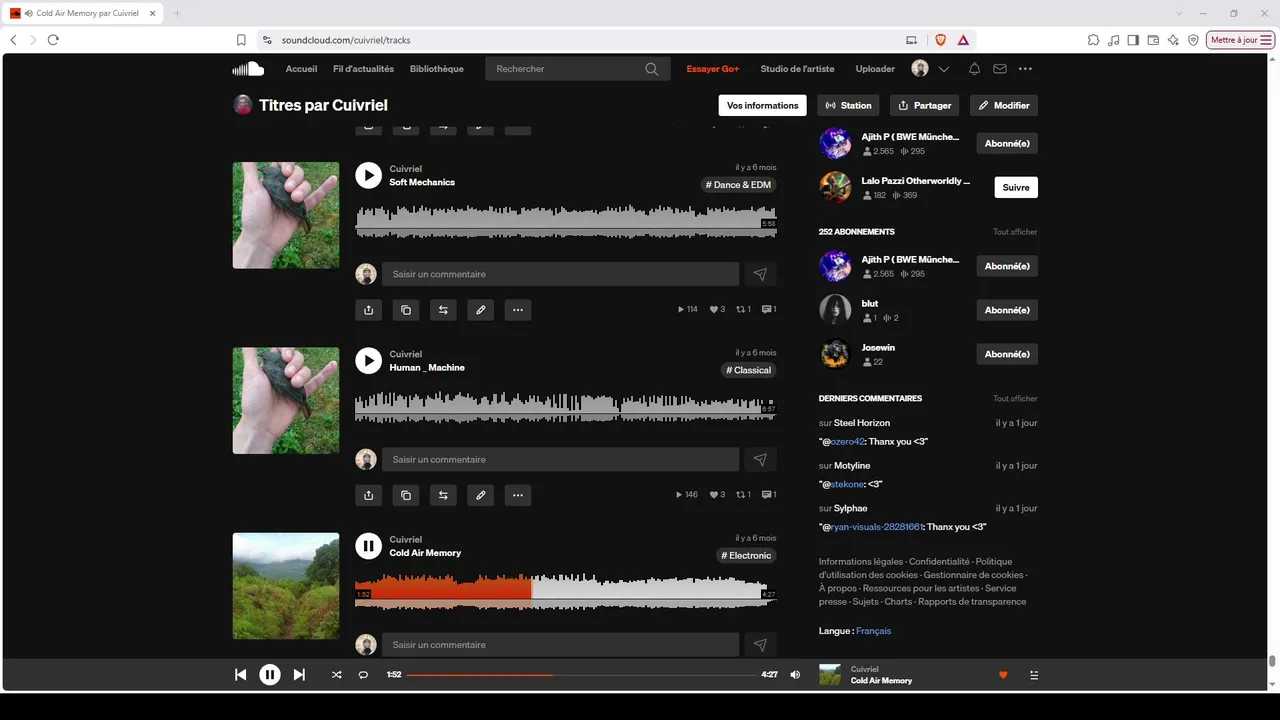The height and width of the screenshot is (720, 1280).
Task: Go back in browser history
Action: point(13,40)
